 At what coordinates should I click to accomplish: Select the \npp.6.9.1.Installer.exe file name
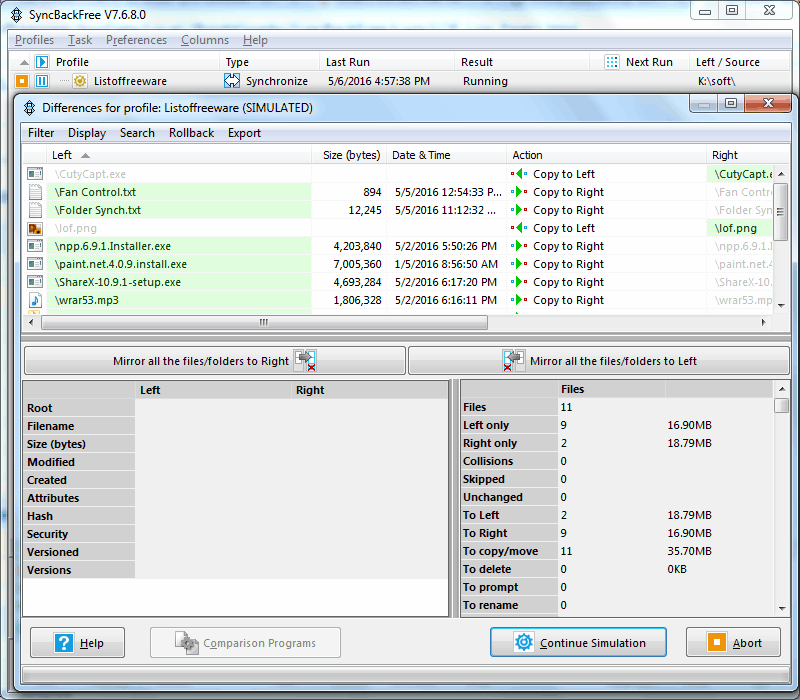pos(112,246)
